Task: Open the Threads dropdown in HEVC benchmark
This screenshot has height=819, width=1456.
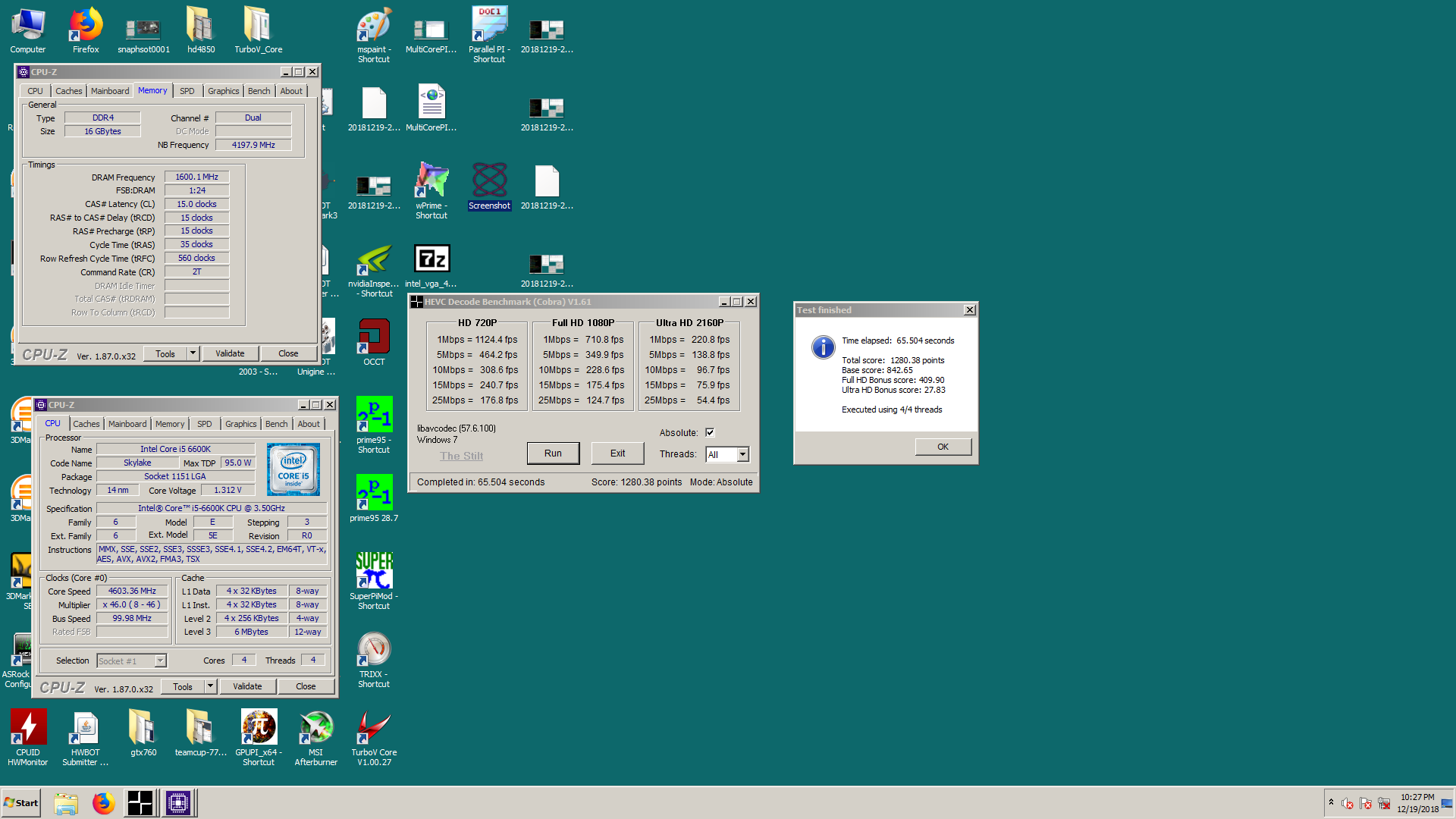Action: point(742,454)
